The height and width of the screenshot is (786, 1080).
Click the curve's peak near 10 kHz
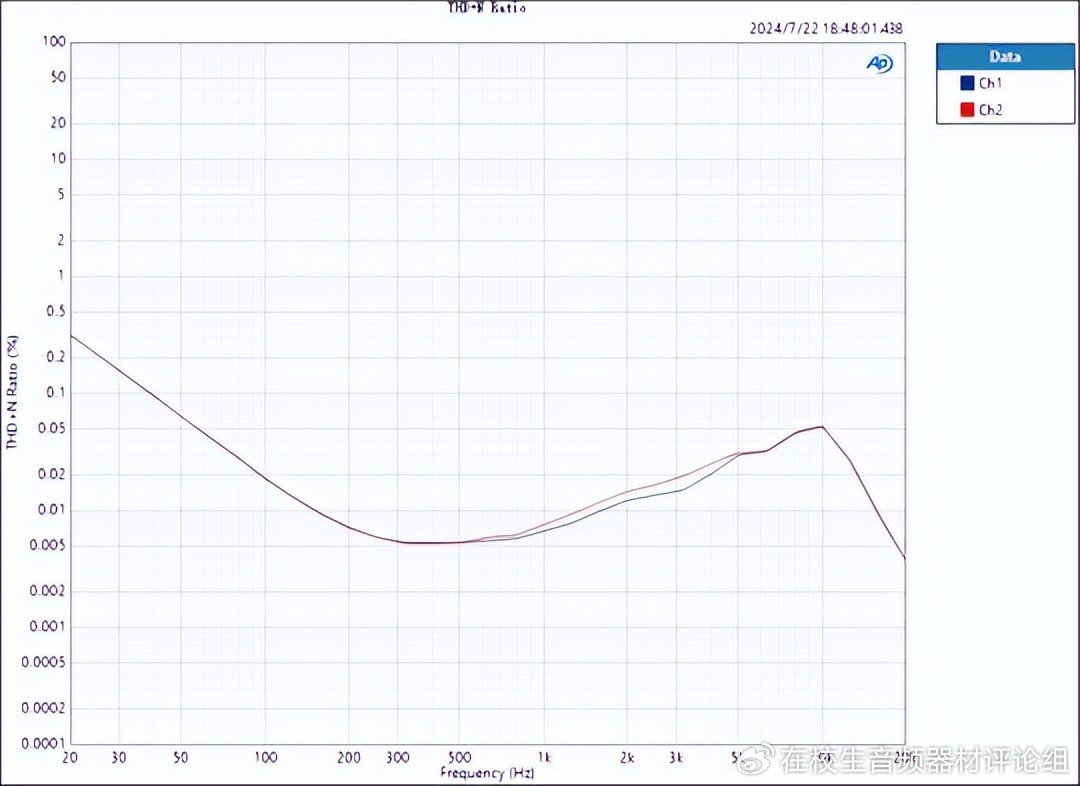point(822,427)
